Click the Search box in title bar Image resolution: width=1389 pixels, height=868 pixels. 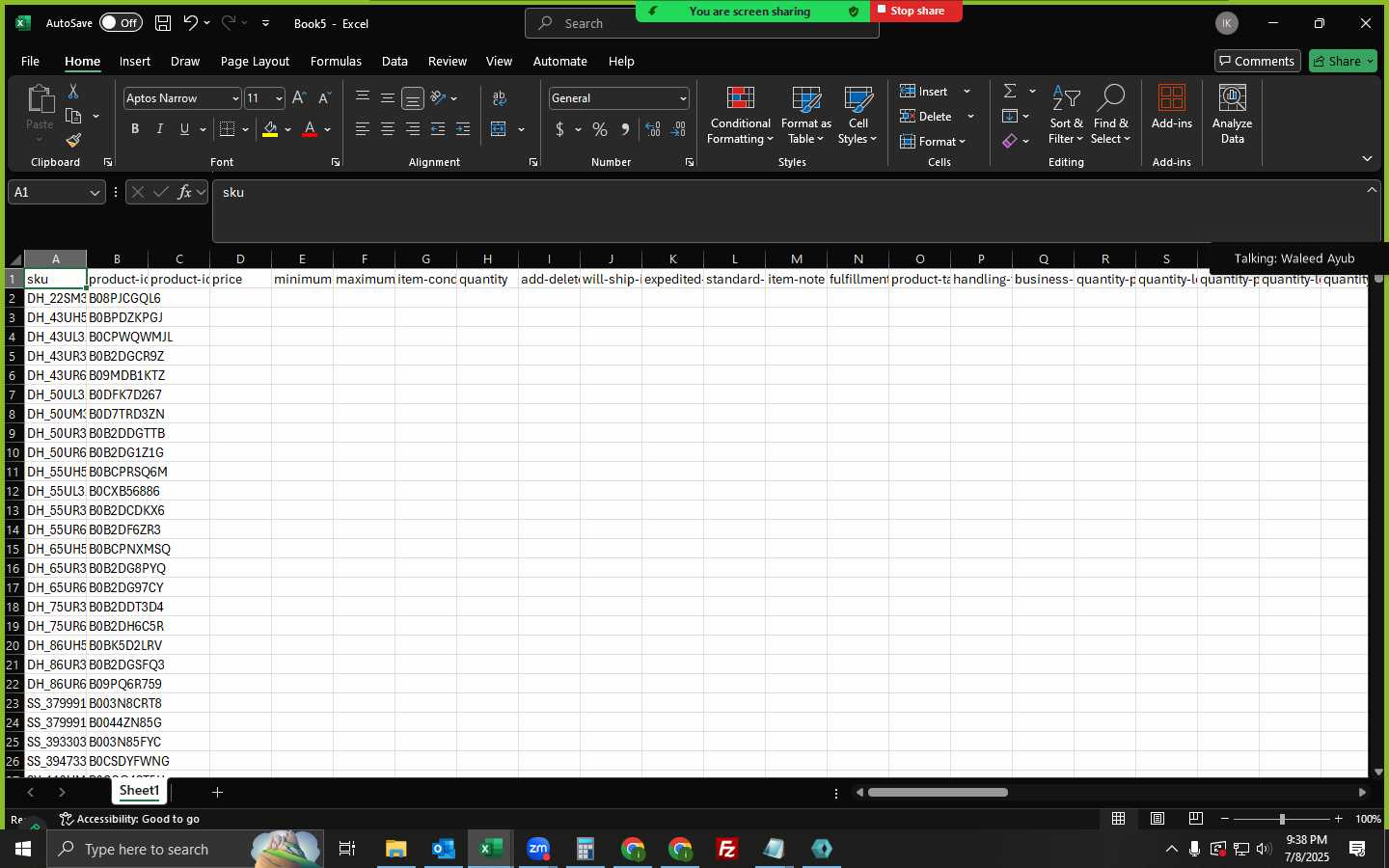coord(702,23)
